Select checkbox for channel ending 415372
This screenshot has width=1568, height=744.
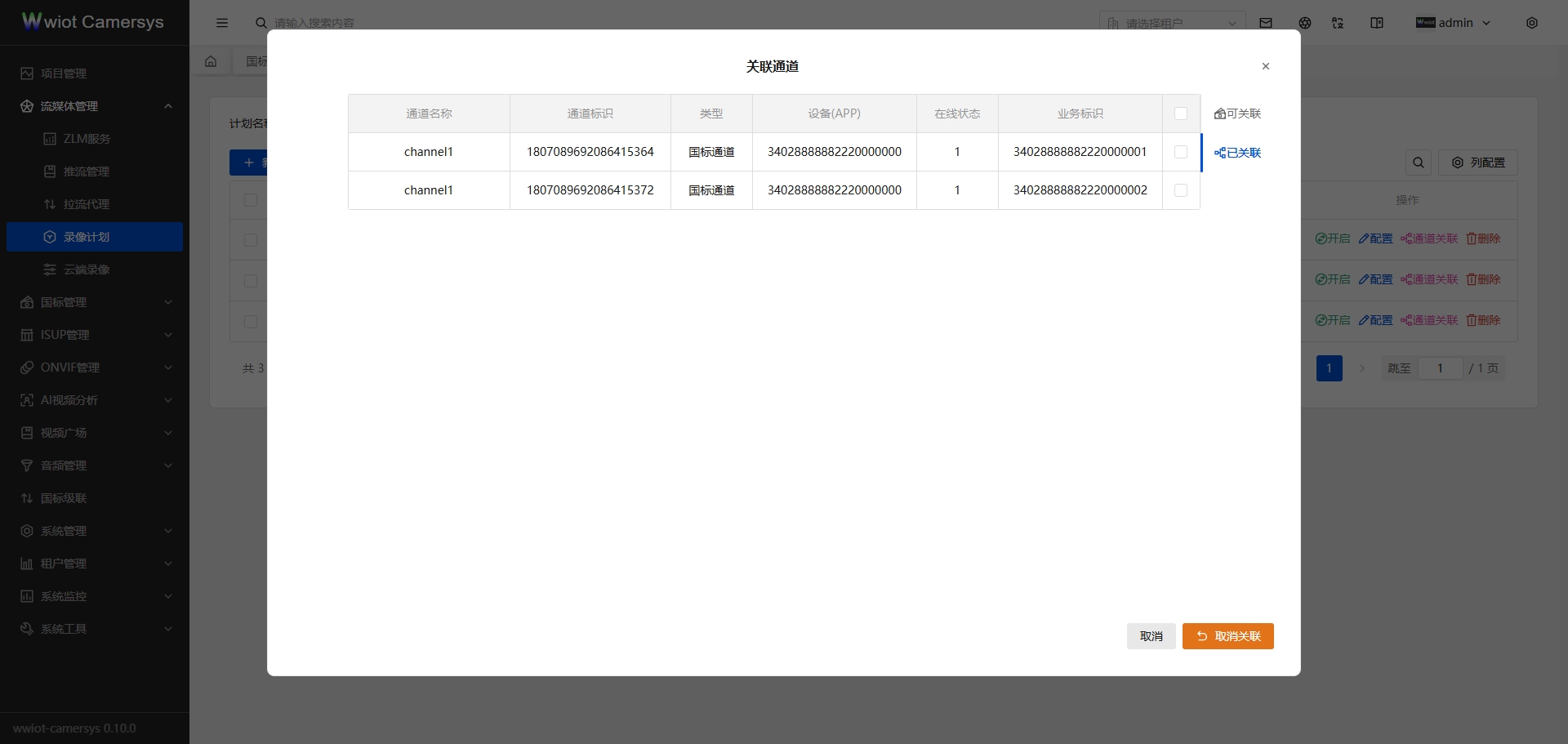[1181, 190]
